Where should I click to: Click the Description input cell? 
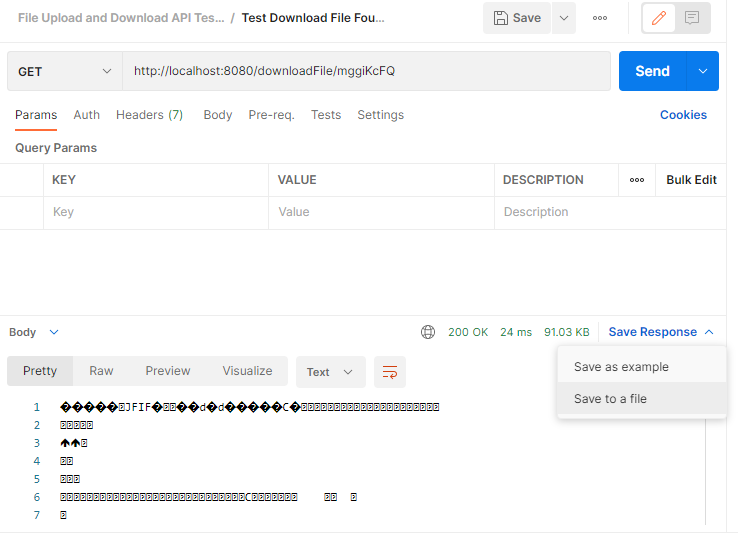pos(610,212)
